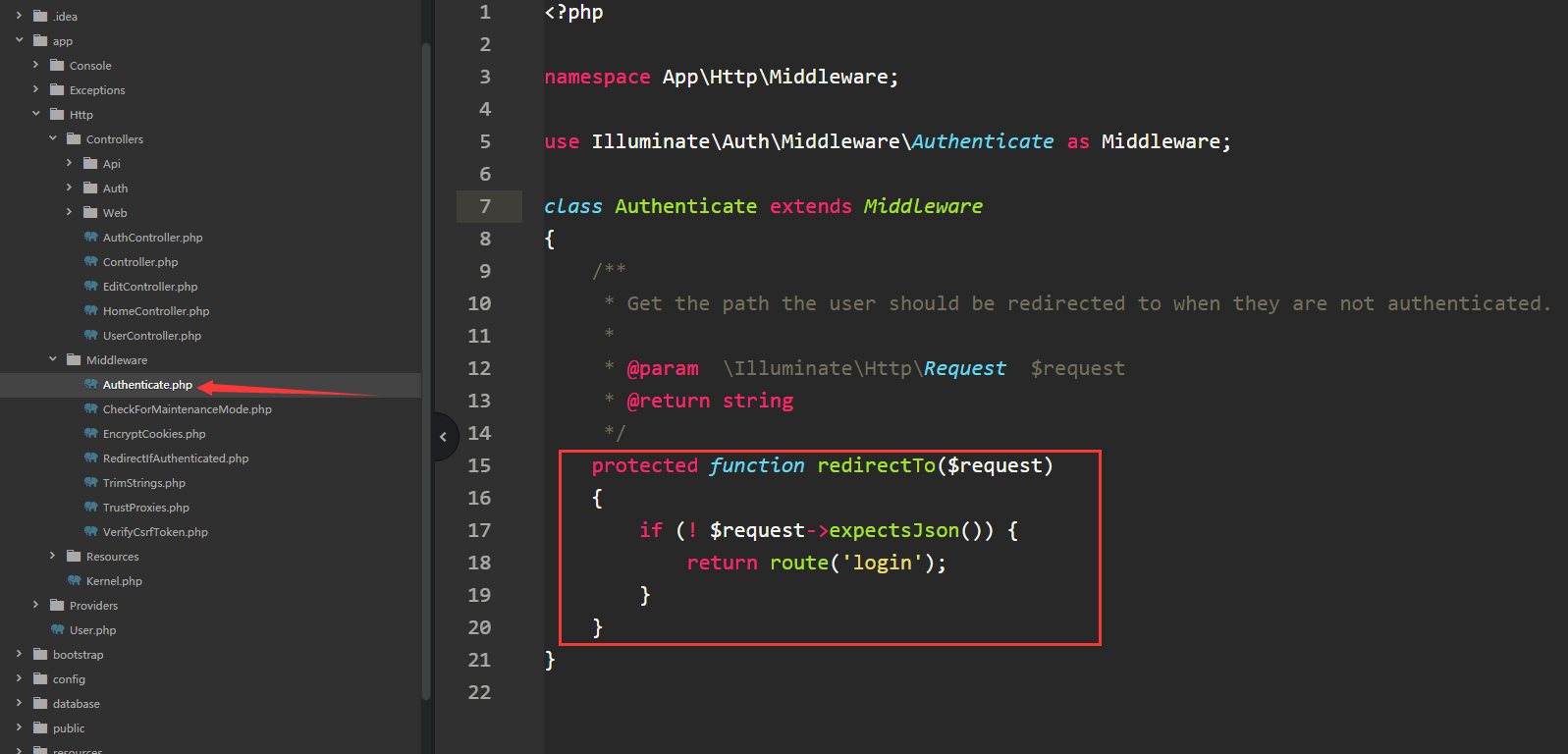Expand the config folder chevron
This screenshot has width=1568, height=754.
(20, 678)
